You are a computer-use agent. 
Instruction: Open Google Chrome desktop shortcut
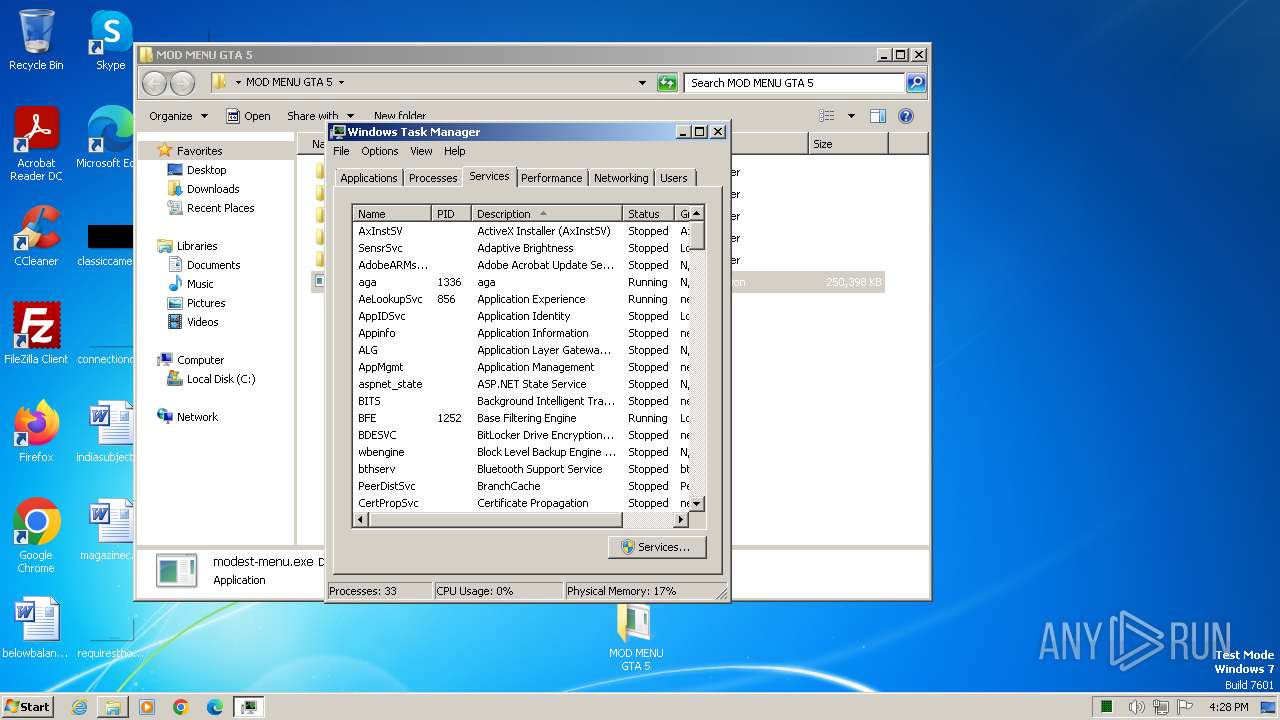click(x=36, y=536)
